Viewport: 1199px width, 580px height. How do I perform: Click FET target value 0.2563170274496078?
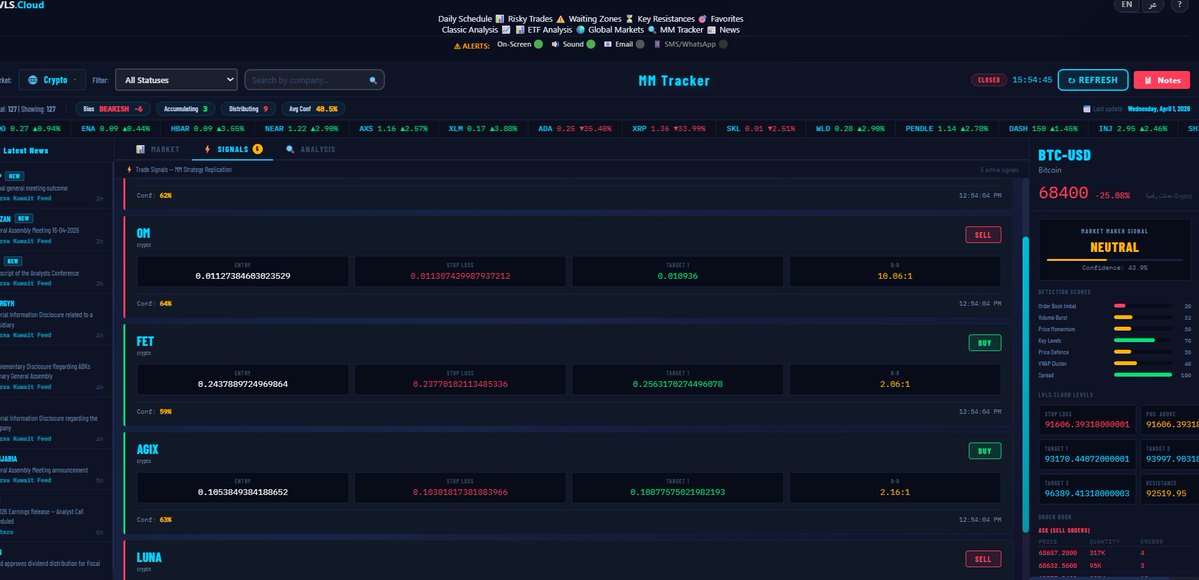pyautogui.click(x=677, y=383)
